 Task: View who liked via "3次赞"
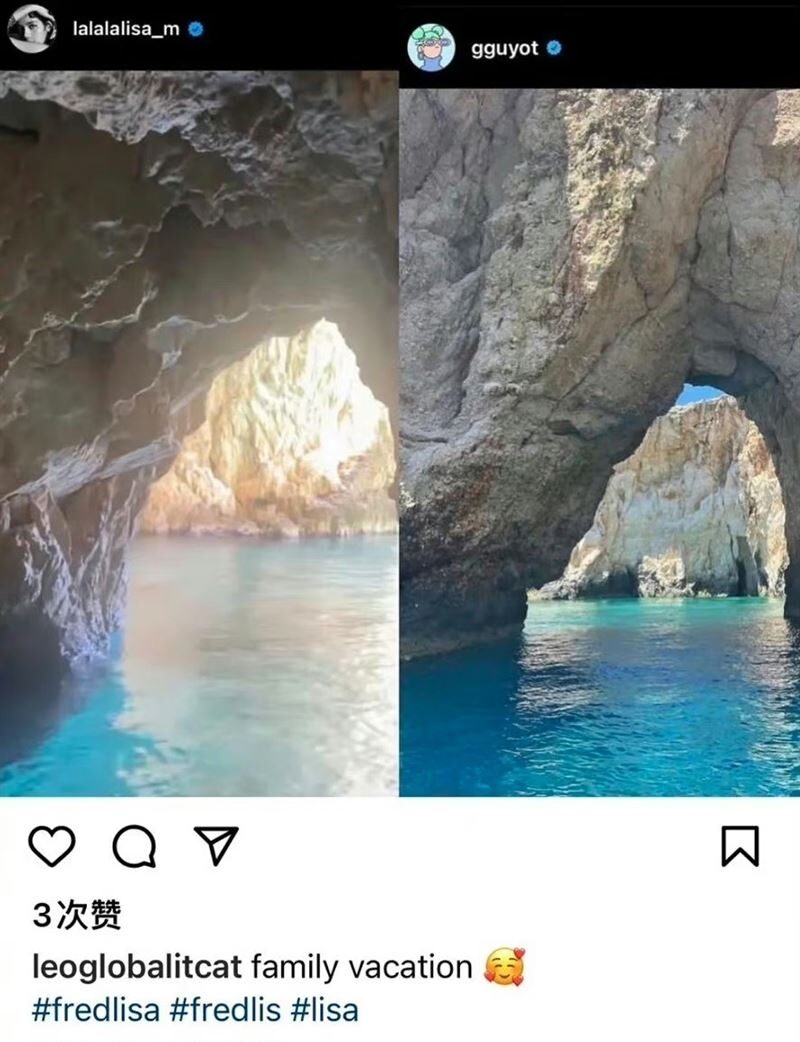76,914
